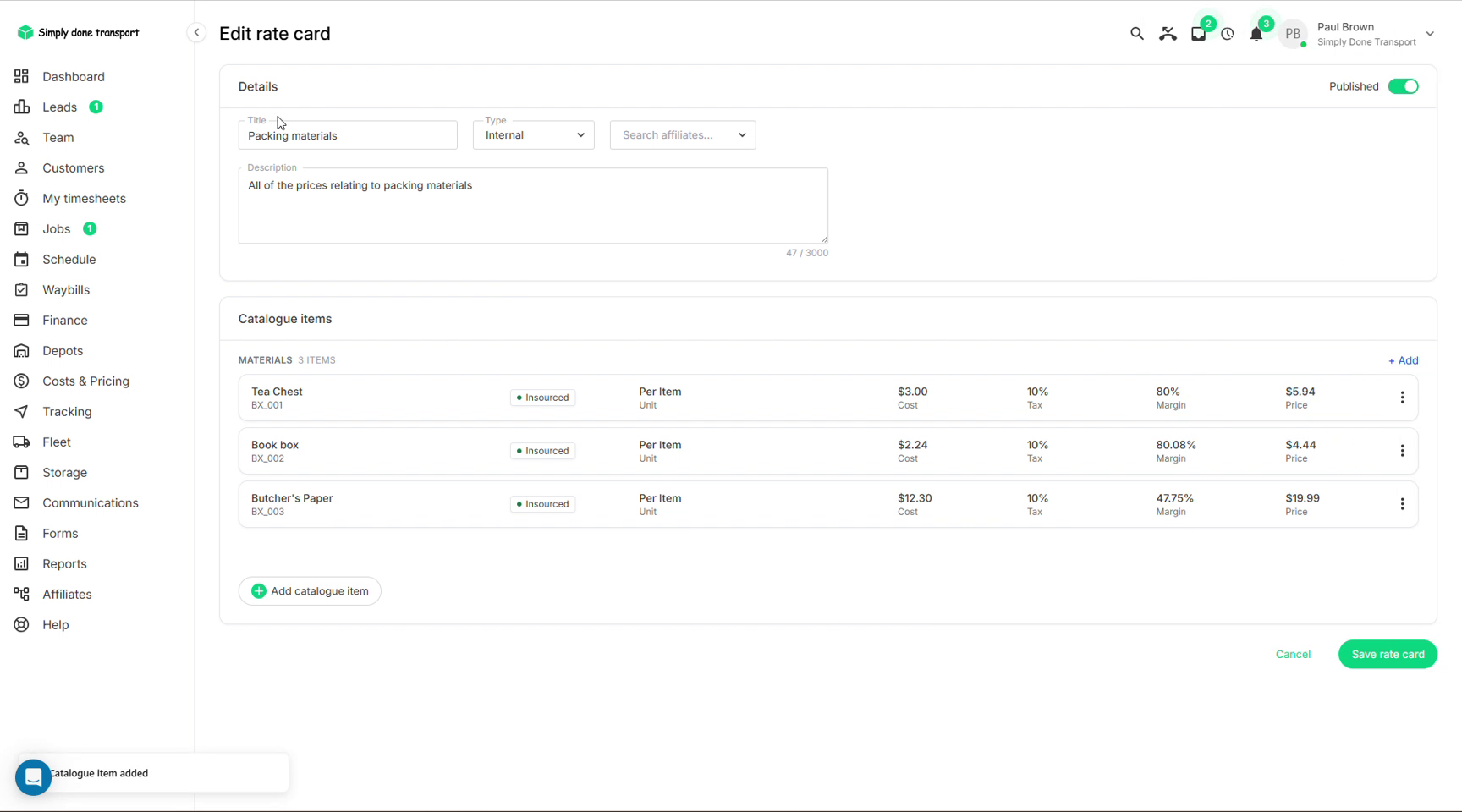Screen dimensions: 1462x812
Task: Go to Dashboard in the sidebar
Action: click(x=74, y=77)
